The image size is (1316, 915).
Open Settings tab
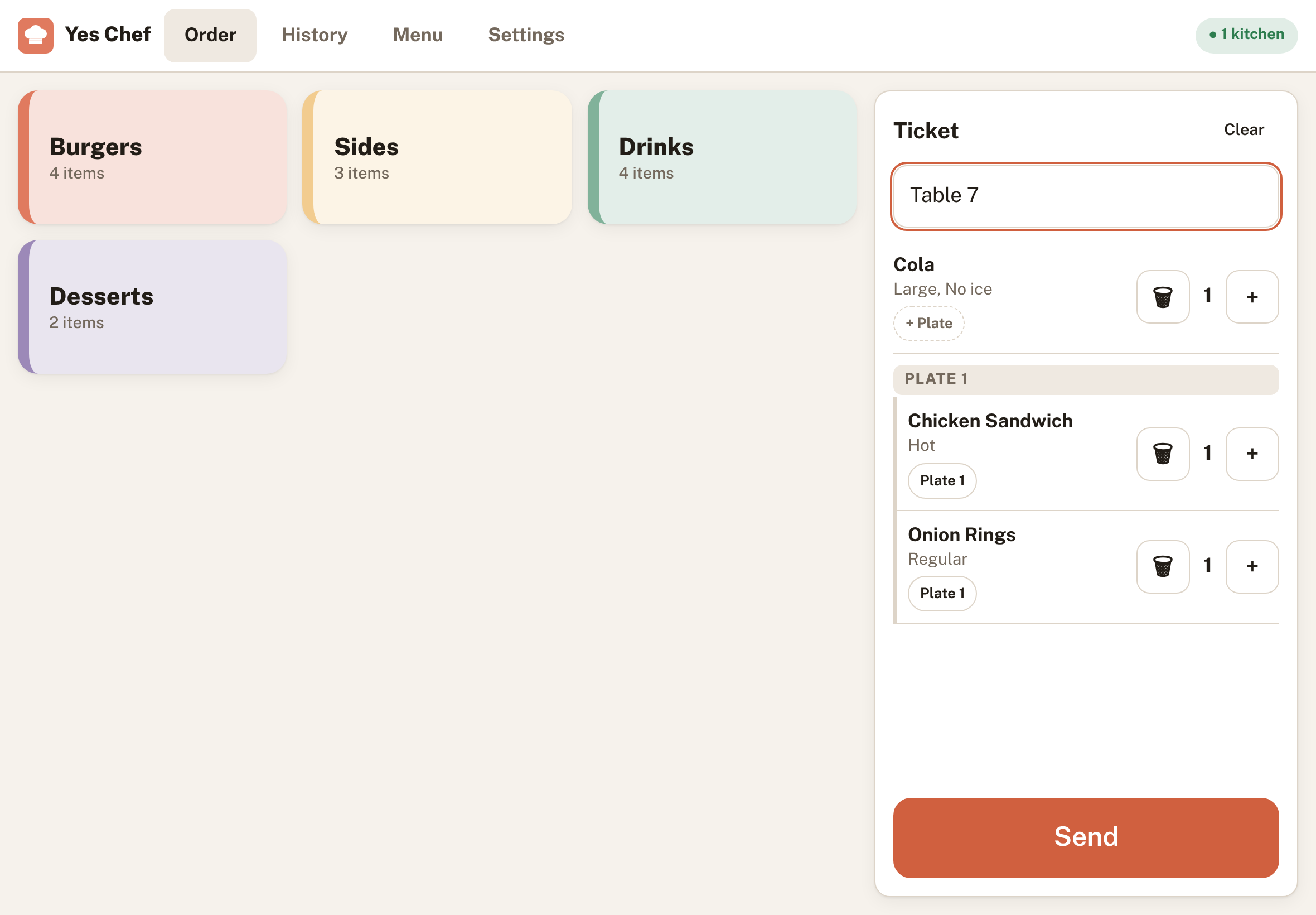(526, 35)
